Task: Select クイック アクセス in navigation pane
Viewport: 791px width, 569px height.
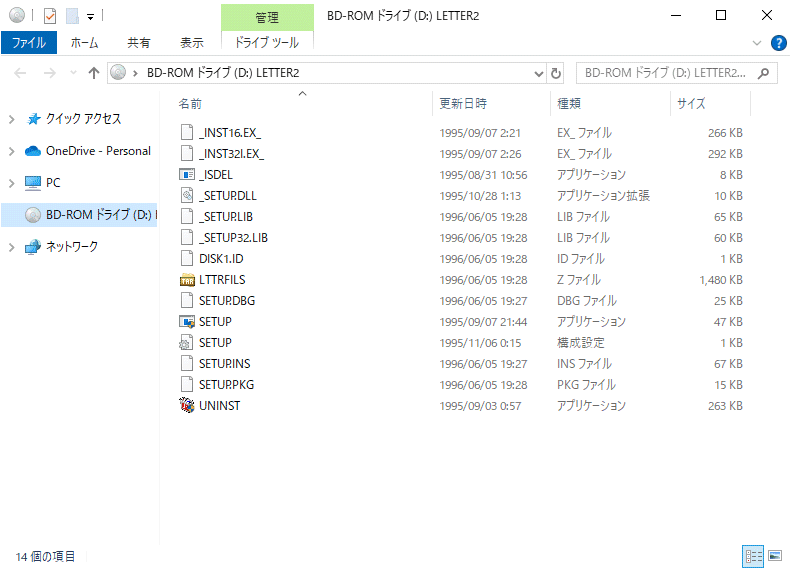Action: point(83,119)
